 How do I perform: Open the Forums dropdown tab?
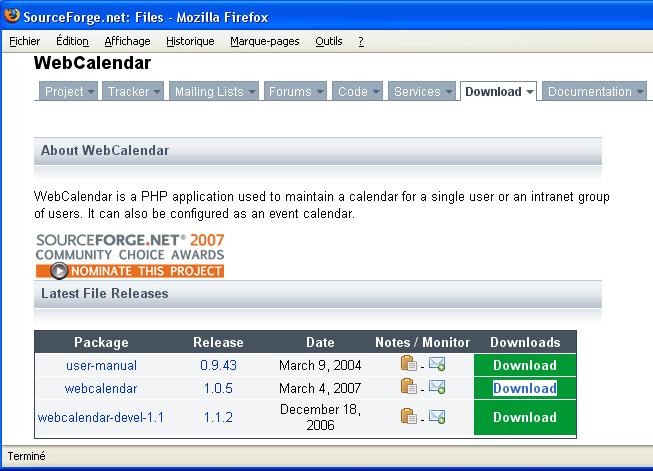[295, 91]
